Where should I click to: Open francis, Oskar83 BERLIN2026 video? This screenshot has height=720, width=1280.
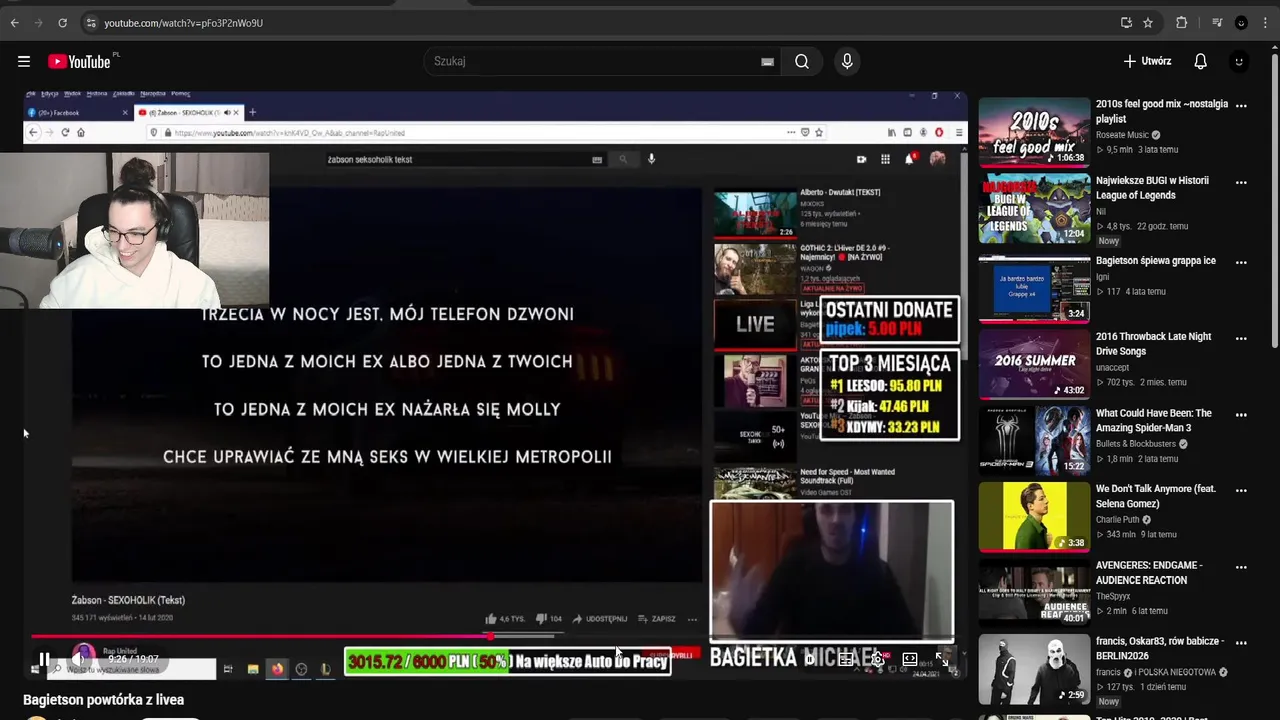point(1159,649)
